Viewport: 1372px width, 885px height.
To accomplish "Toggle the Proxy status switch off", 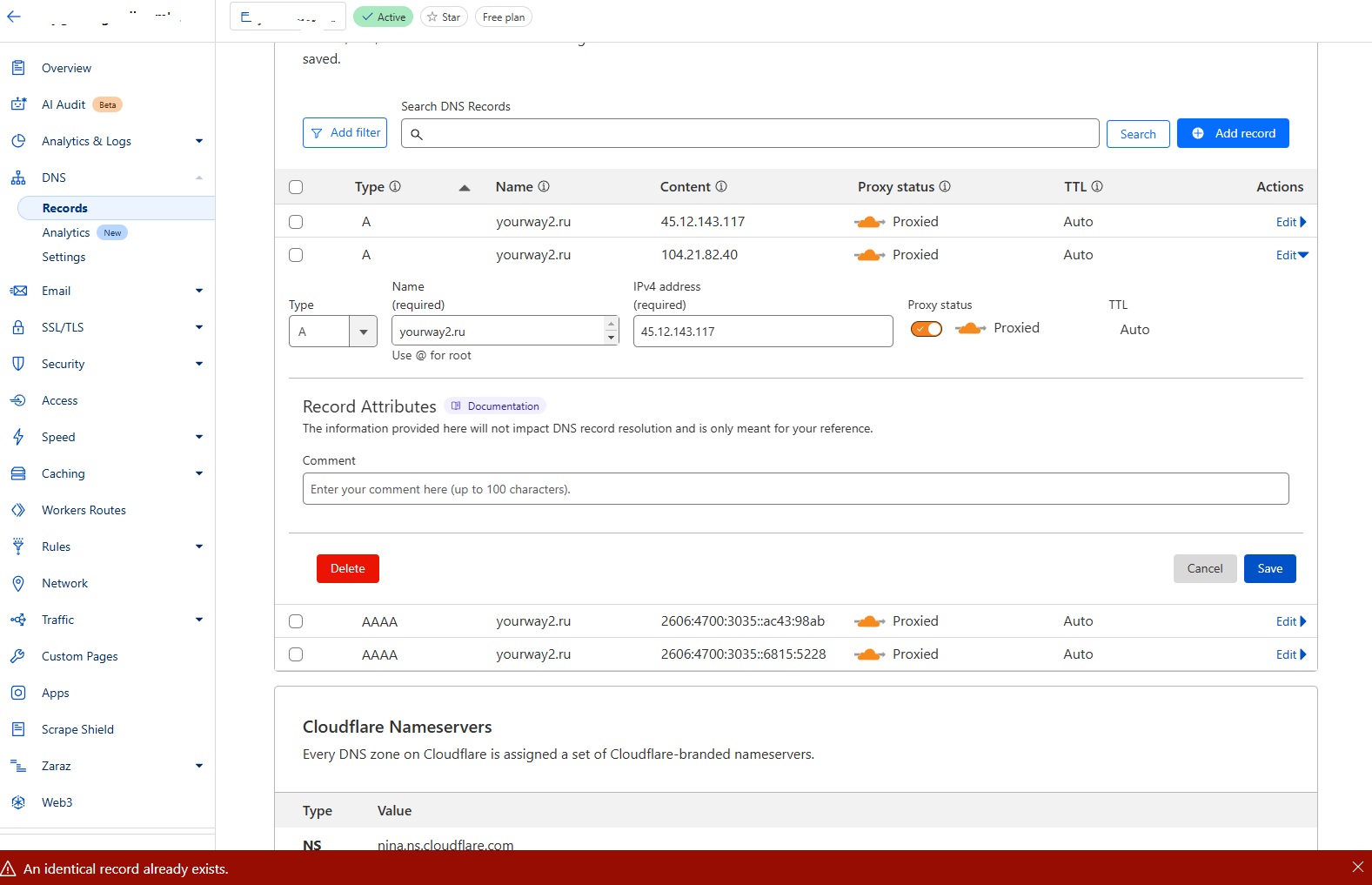I will [927, 329].
